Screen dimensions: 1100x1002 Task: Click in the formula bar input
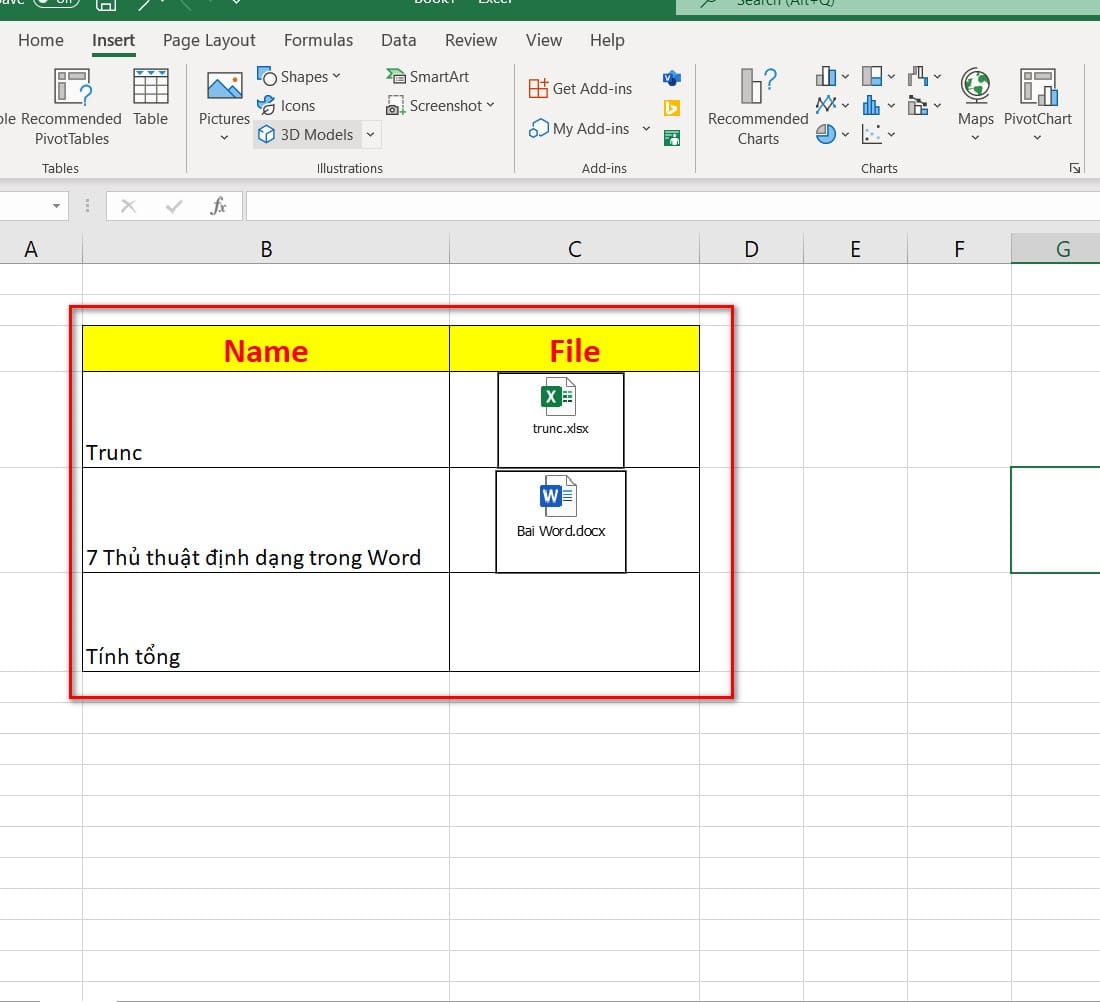[670, 207]
